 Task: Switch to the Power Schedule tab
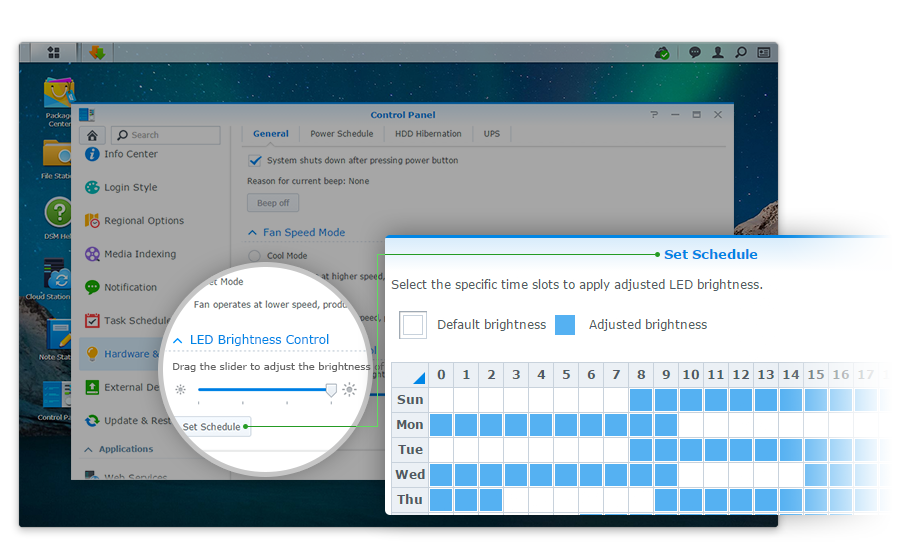pyautogui.click(x=341, y=134)
